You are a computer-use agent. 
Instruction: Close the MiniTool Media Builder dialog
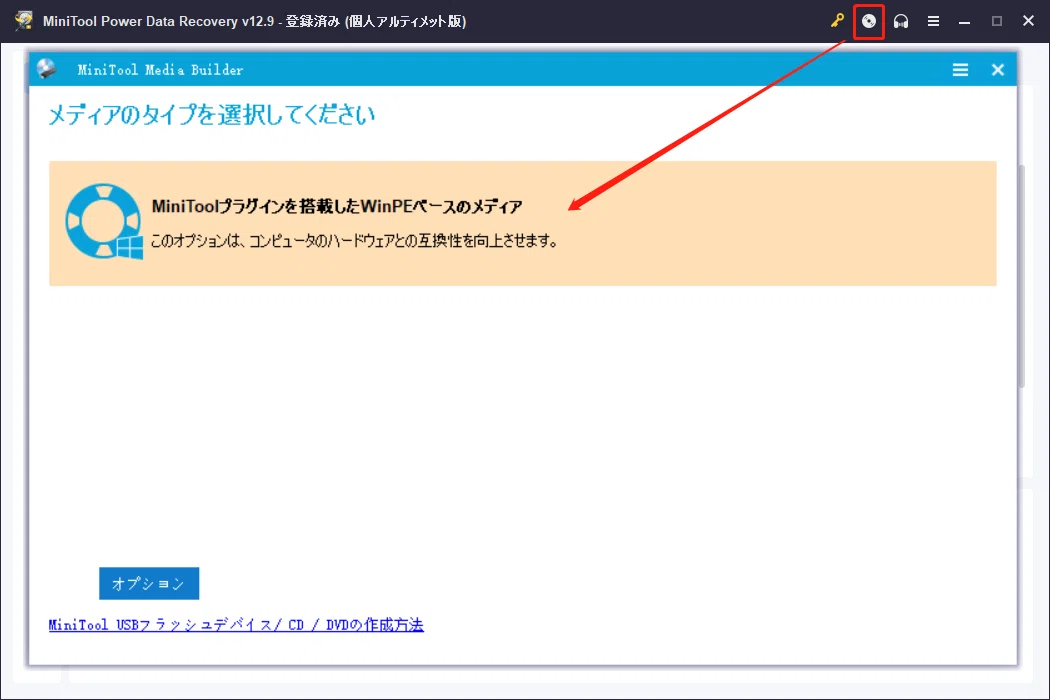pos(998,70)
